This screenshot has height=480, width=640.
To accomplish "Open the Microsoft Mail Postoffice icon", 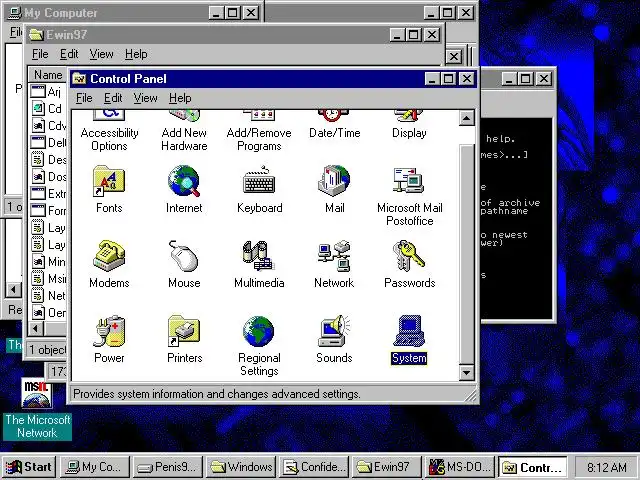I will tap(409, 182).
